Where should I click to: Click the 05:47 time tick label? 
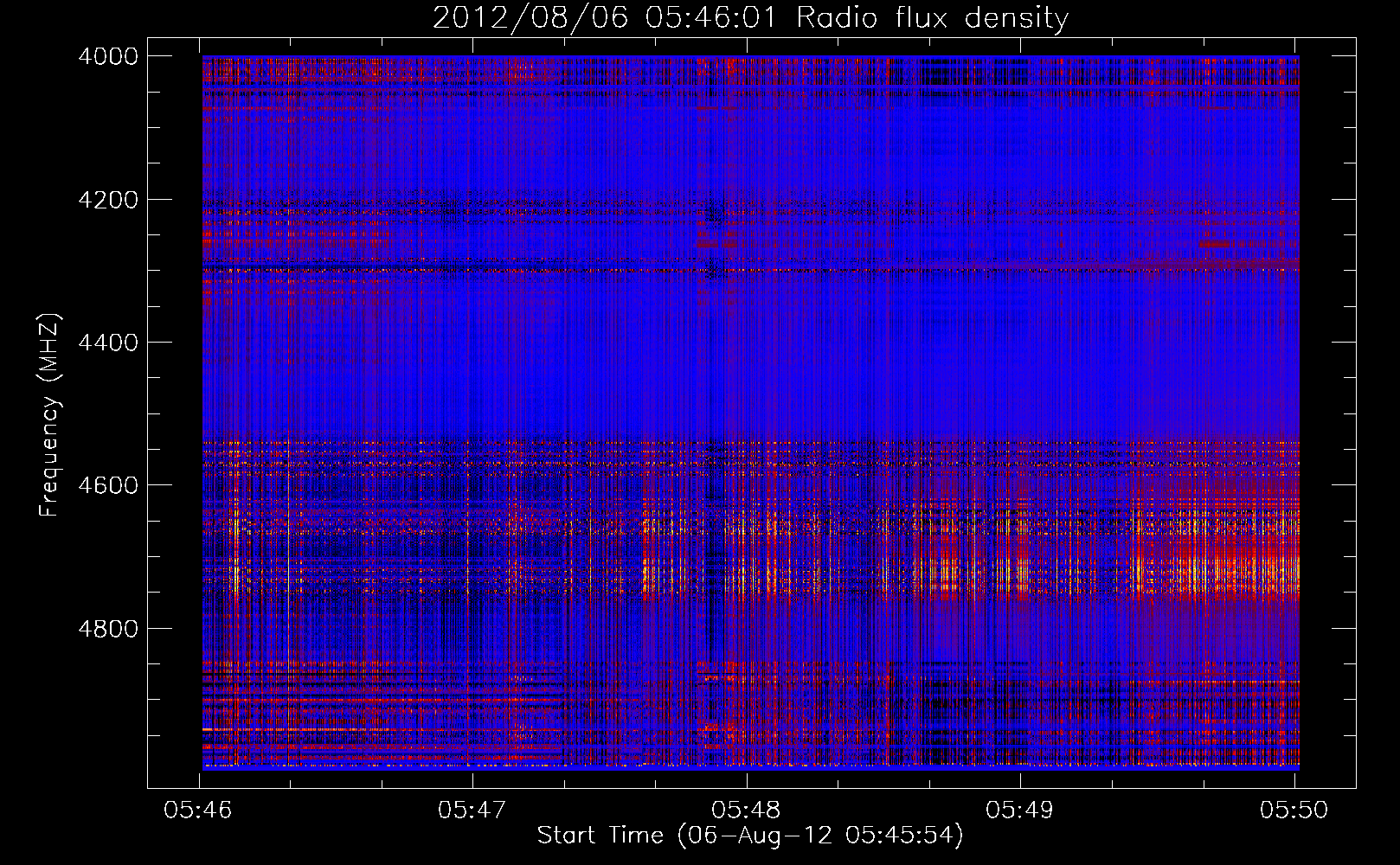point(472,810)
